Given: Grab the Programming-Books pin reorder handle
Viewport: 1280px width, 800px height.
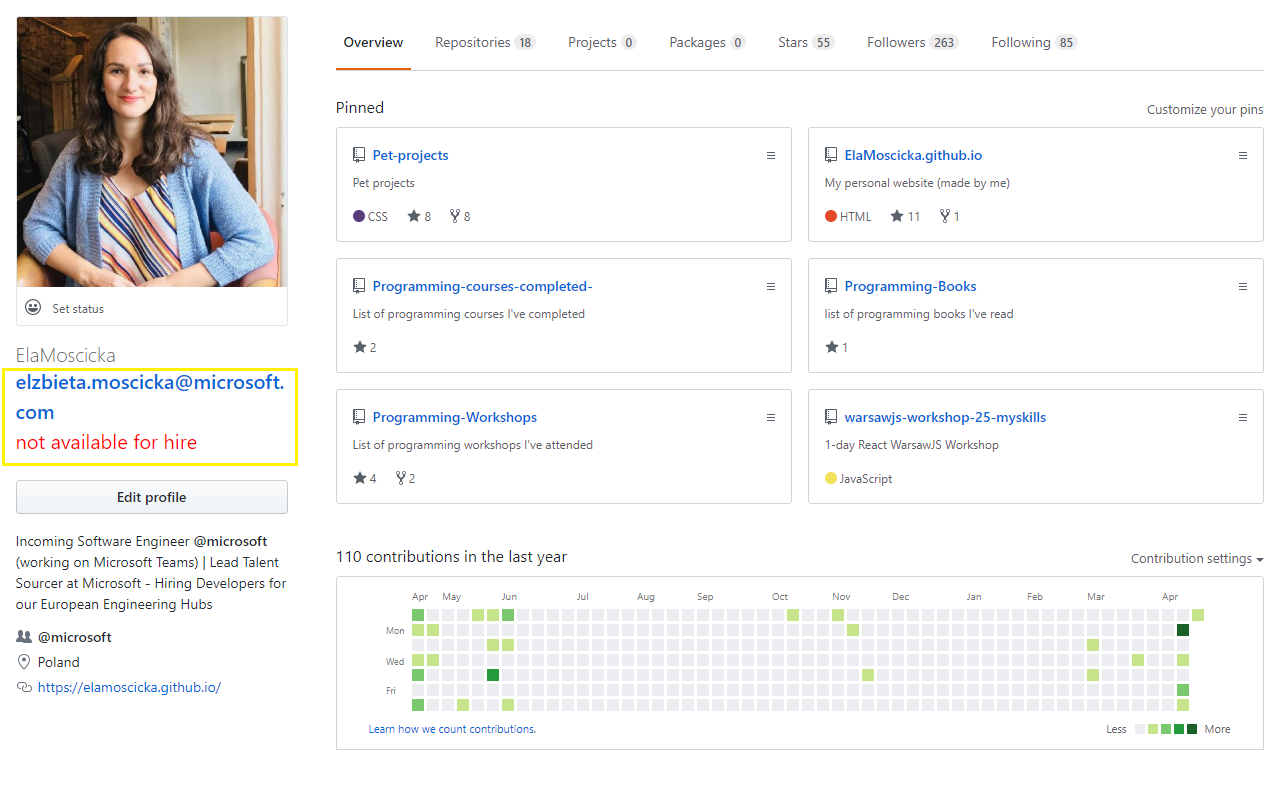Looking at the screenshot, I should [1243, 286].
